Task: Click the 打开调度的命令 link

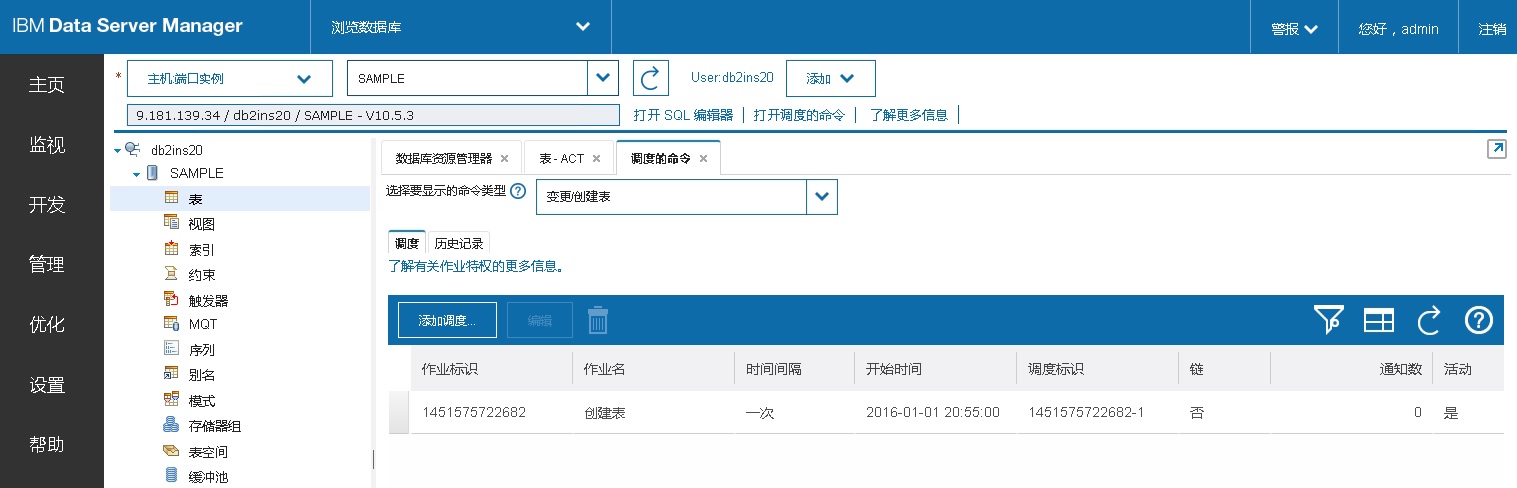Action: click(x=799, y=115)
